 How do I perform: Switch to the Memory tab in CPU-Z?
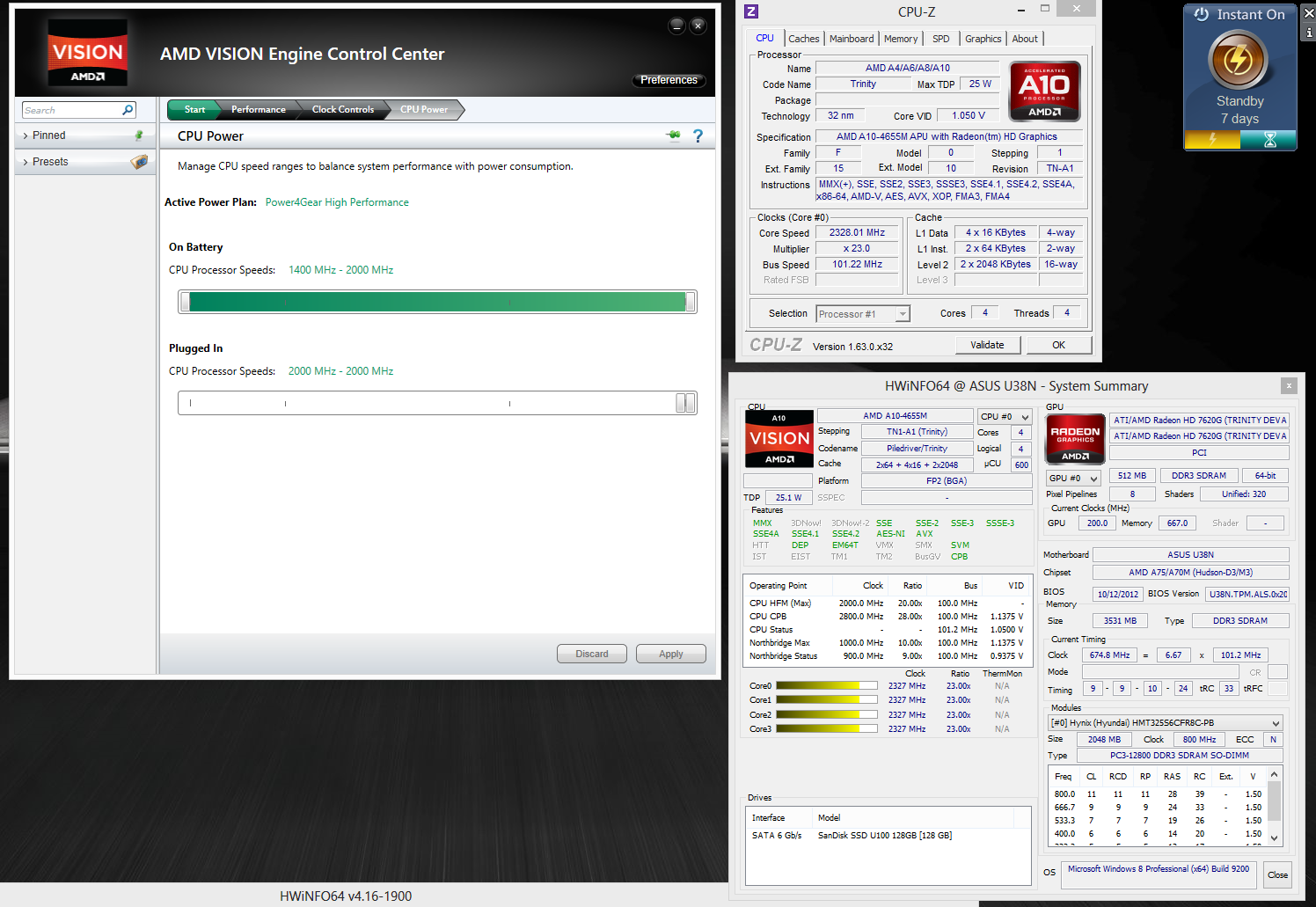(x=901, y=39)
